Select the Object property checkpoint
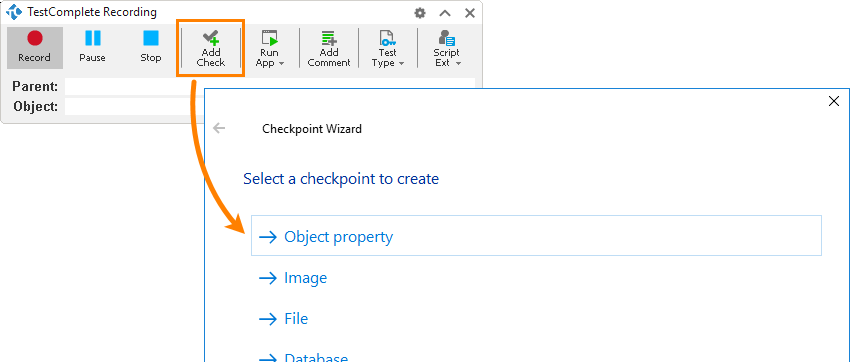Screen dimensions: 850x362 536,236
